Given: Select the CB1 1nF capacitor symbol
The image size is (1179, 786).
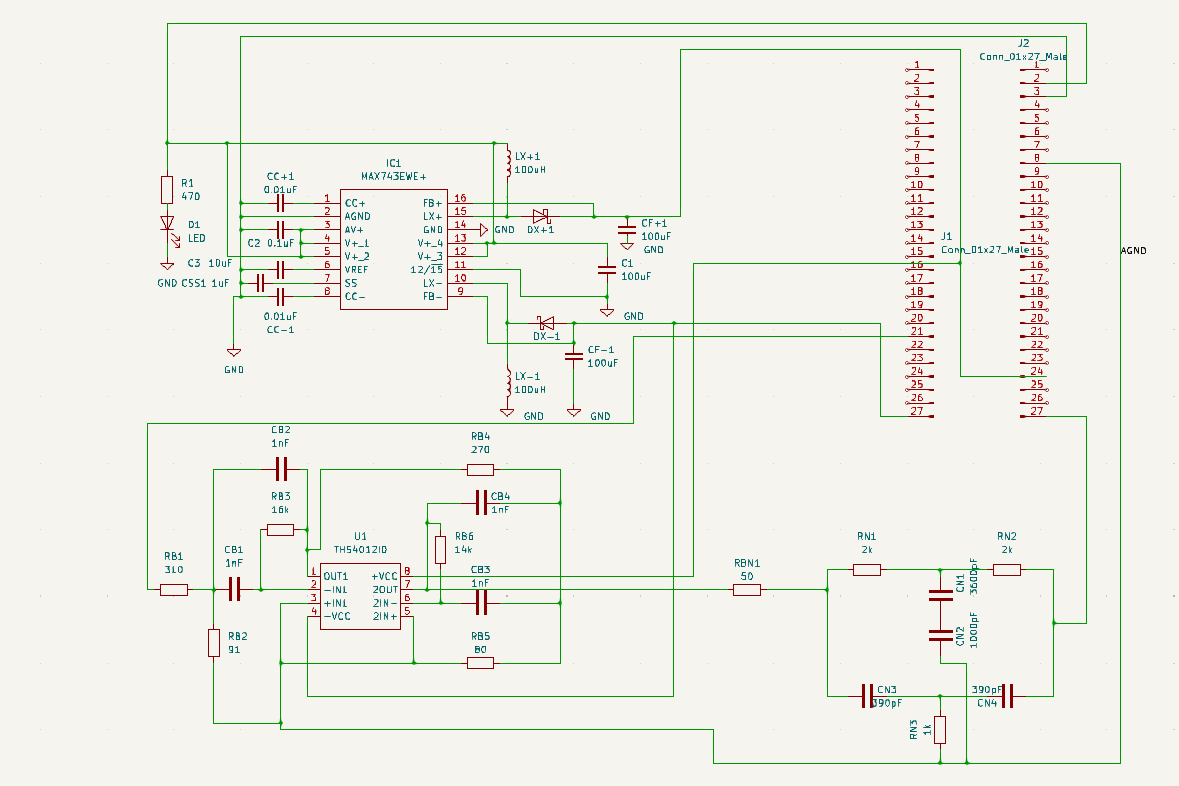Looking at the screenshot, I should 234,590.
